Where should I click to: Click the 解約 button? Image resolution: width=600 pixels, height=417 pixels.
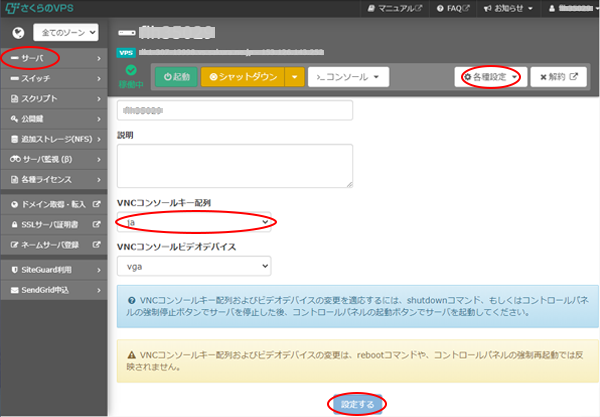coord(558,77)
